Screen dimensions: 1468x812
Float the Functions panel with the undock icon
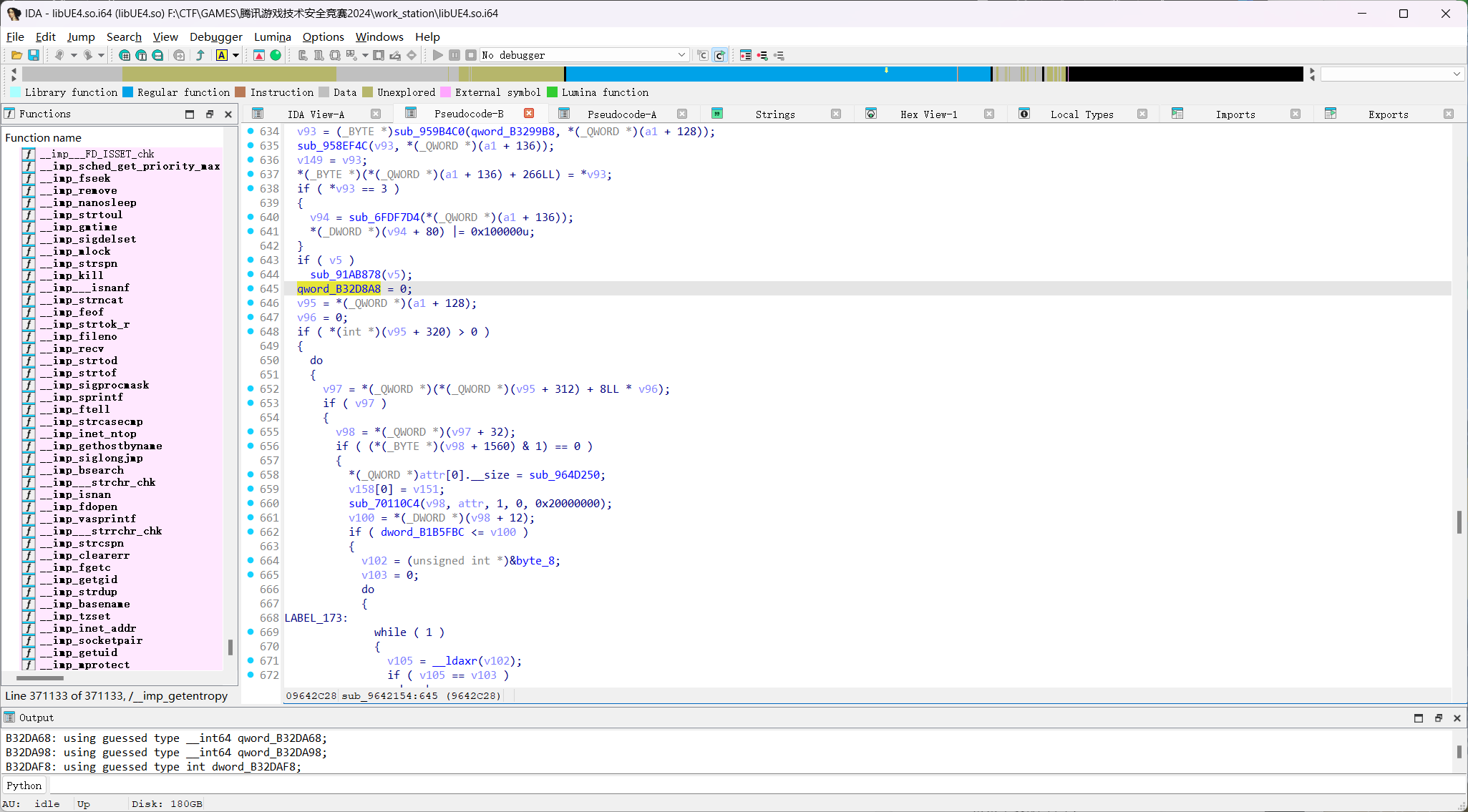(x=209, y=114)
